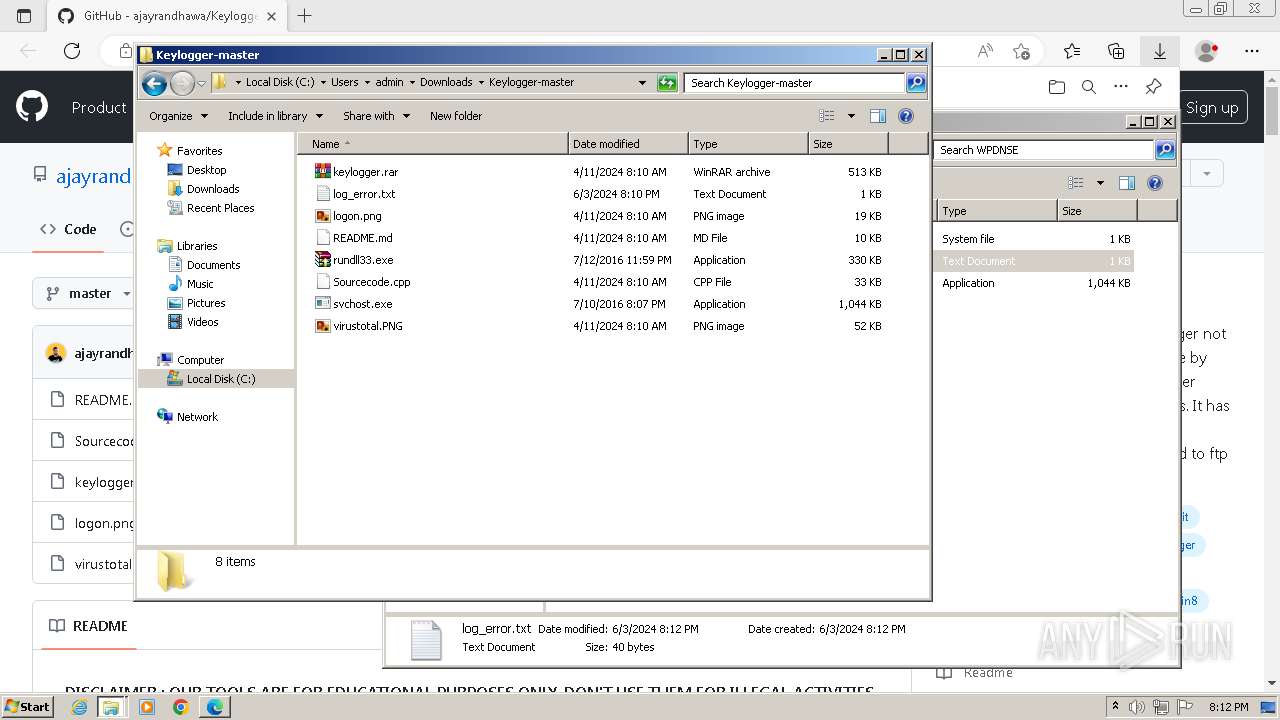
Task: Open the master branch dropdown on GitHub
Action: pos(88,294)
